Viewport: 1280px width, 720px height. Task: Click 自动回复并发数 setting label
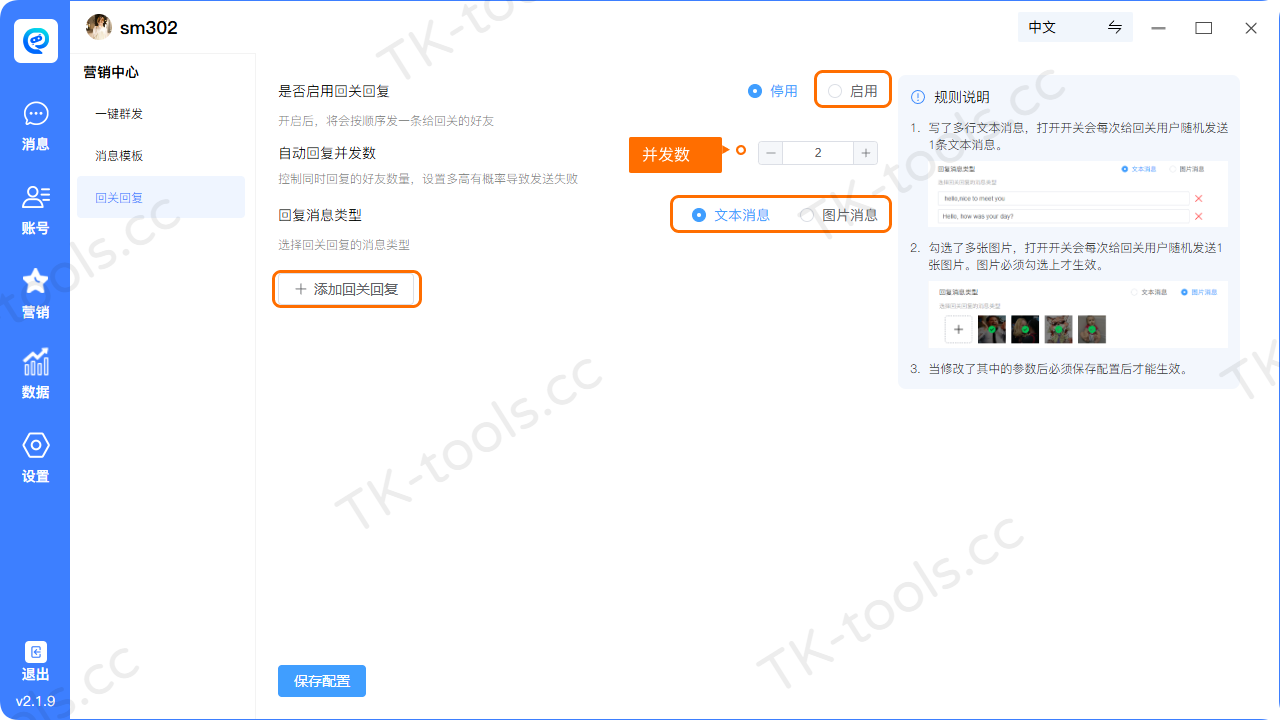point(327,153)
